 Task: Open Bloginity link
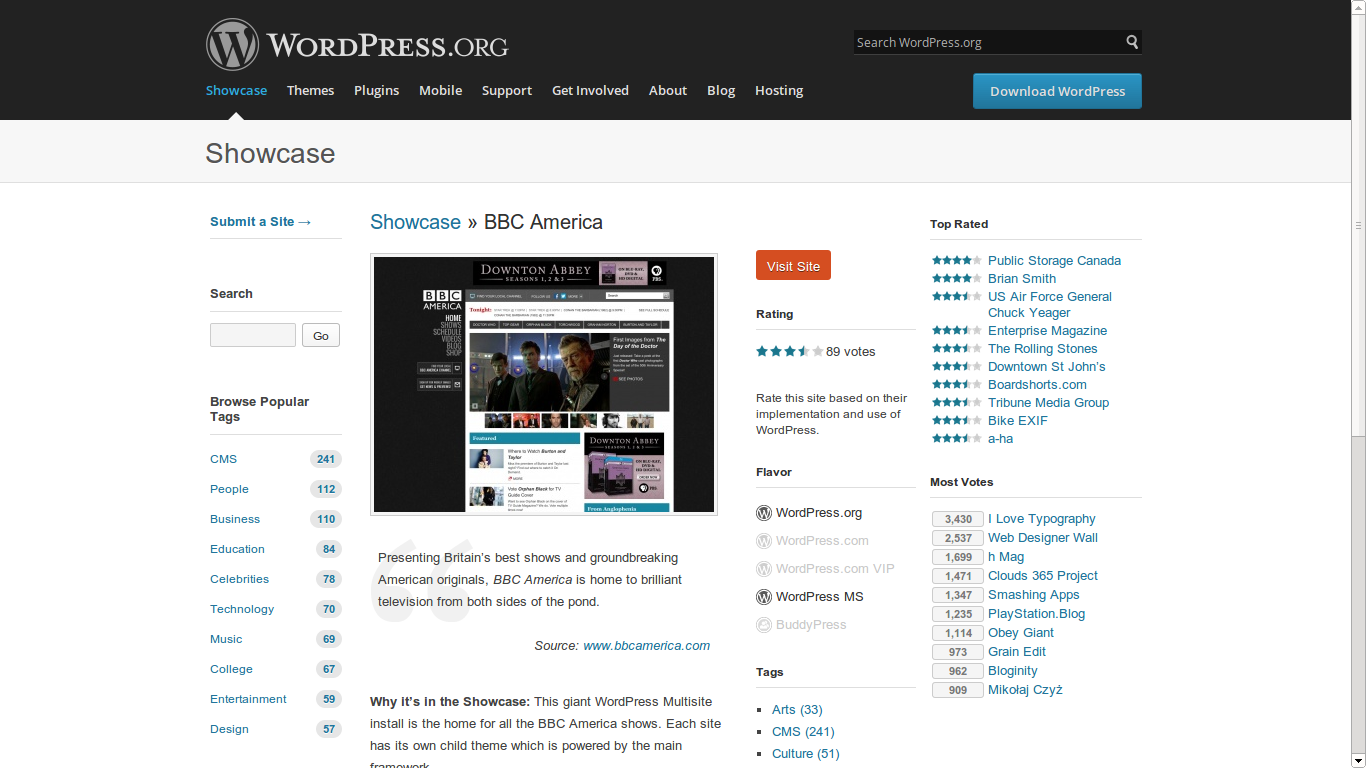point(1013,670)
